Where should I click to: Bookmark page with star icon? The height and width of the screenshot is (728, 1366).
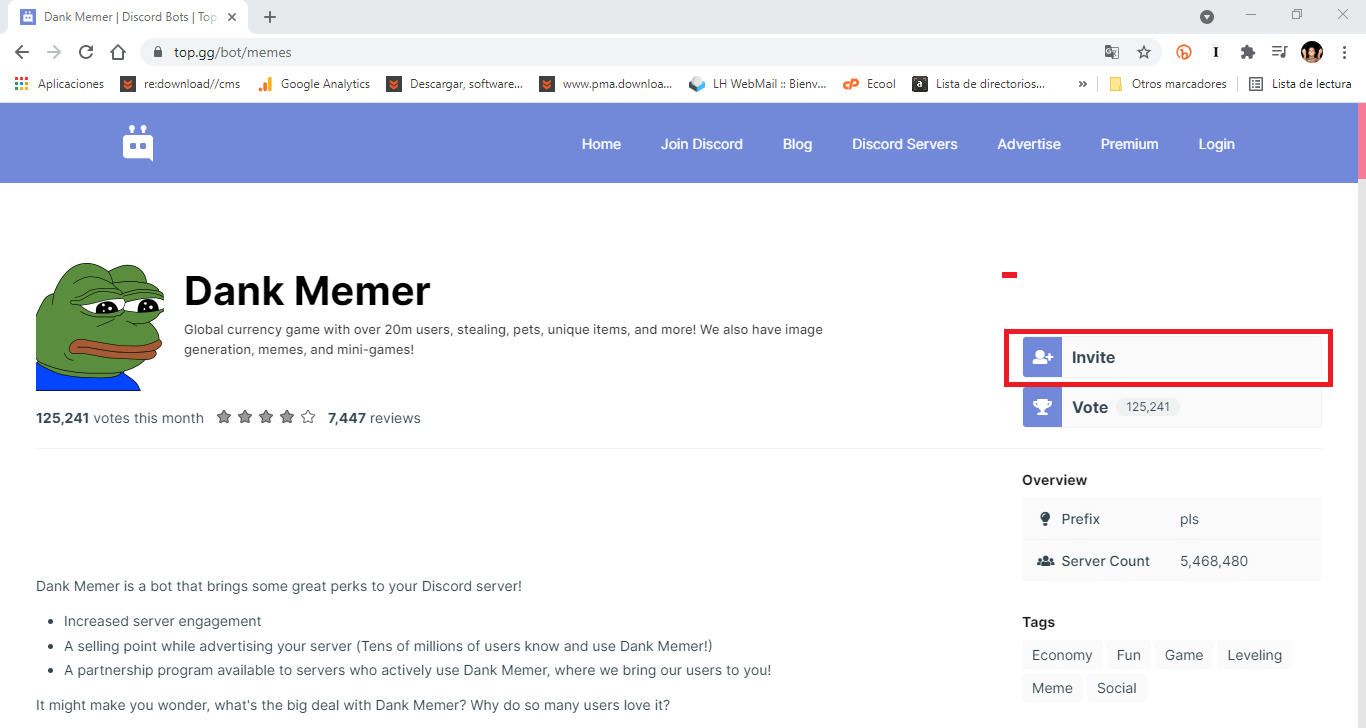point(1144,52)
